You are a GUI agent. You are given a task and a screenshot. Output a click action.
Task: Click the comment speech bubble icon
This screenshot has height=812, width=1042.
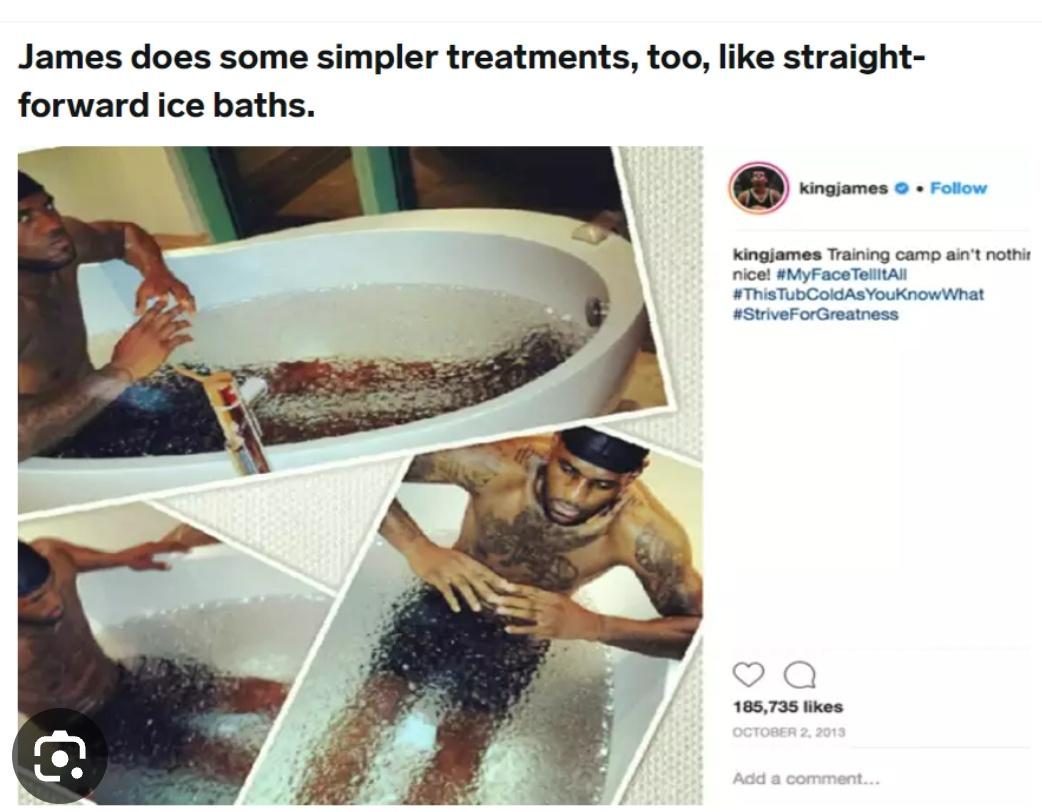coord(798,677)
